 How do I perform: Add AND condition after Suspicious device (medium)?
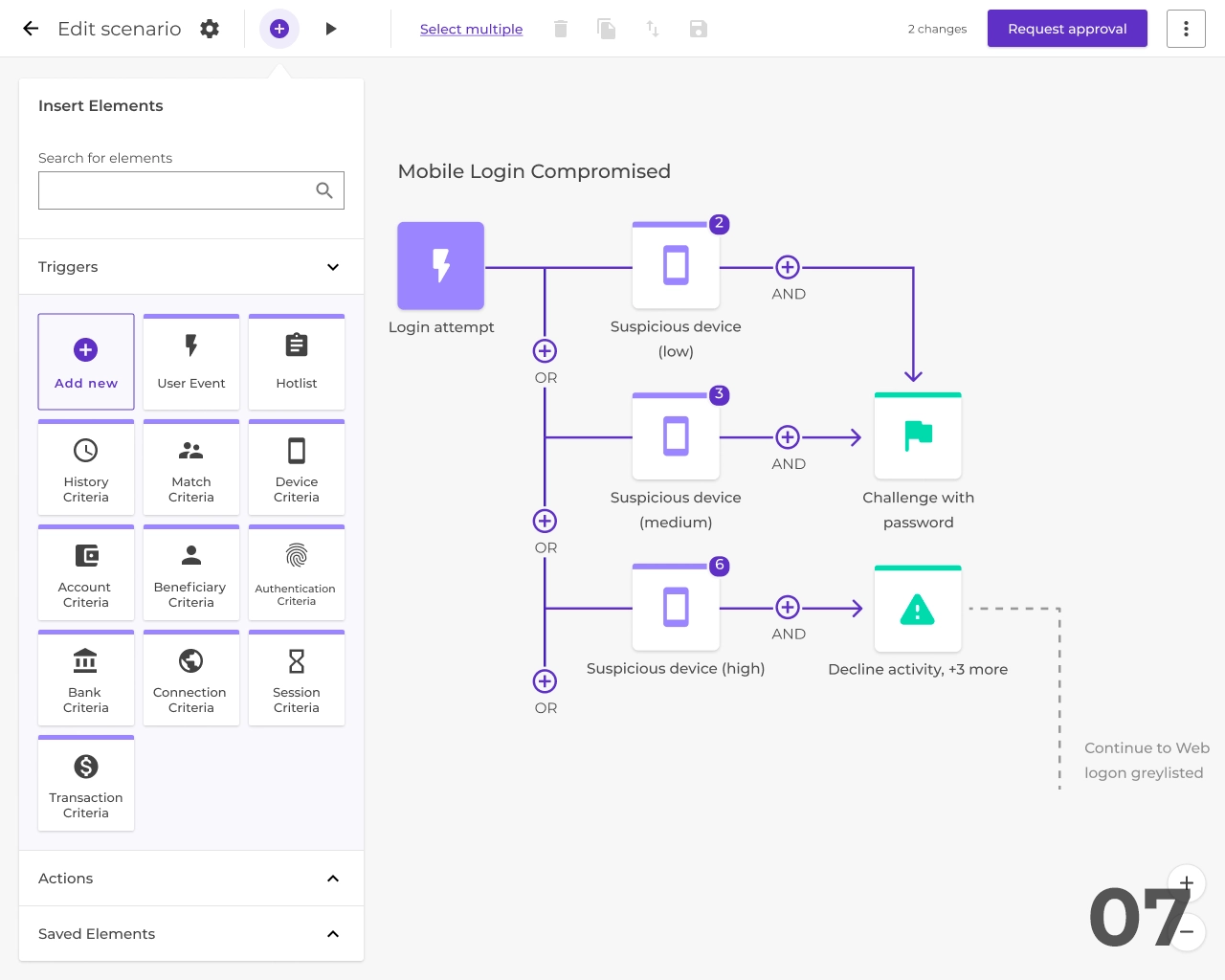coord(788,437)
